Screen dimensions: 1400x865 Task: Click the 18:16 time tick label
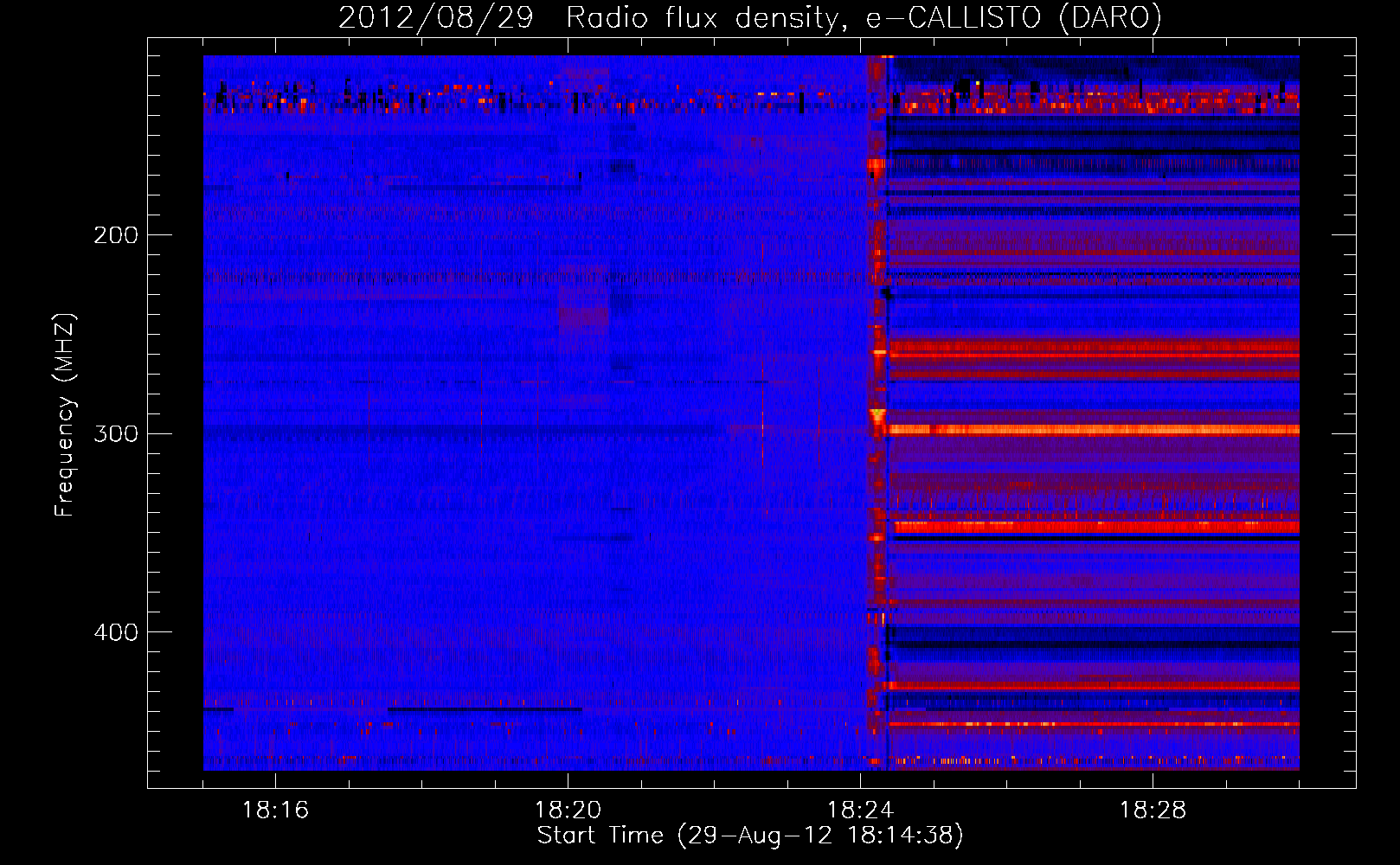click(275, 811)
